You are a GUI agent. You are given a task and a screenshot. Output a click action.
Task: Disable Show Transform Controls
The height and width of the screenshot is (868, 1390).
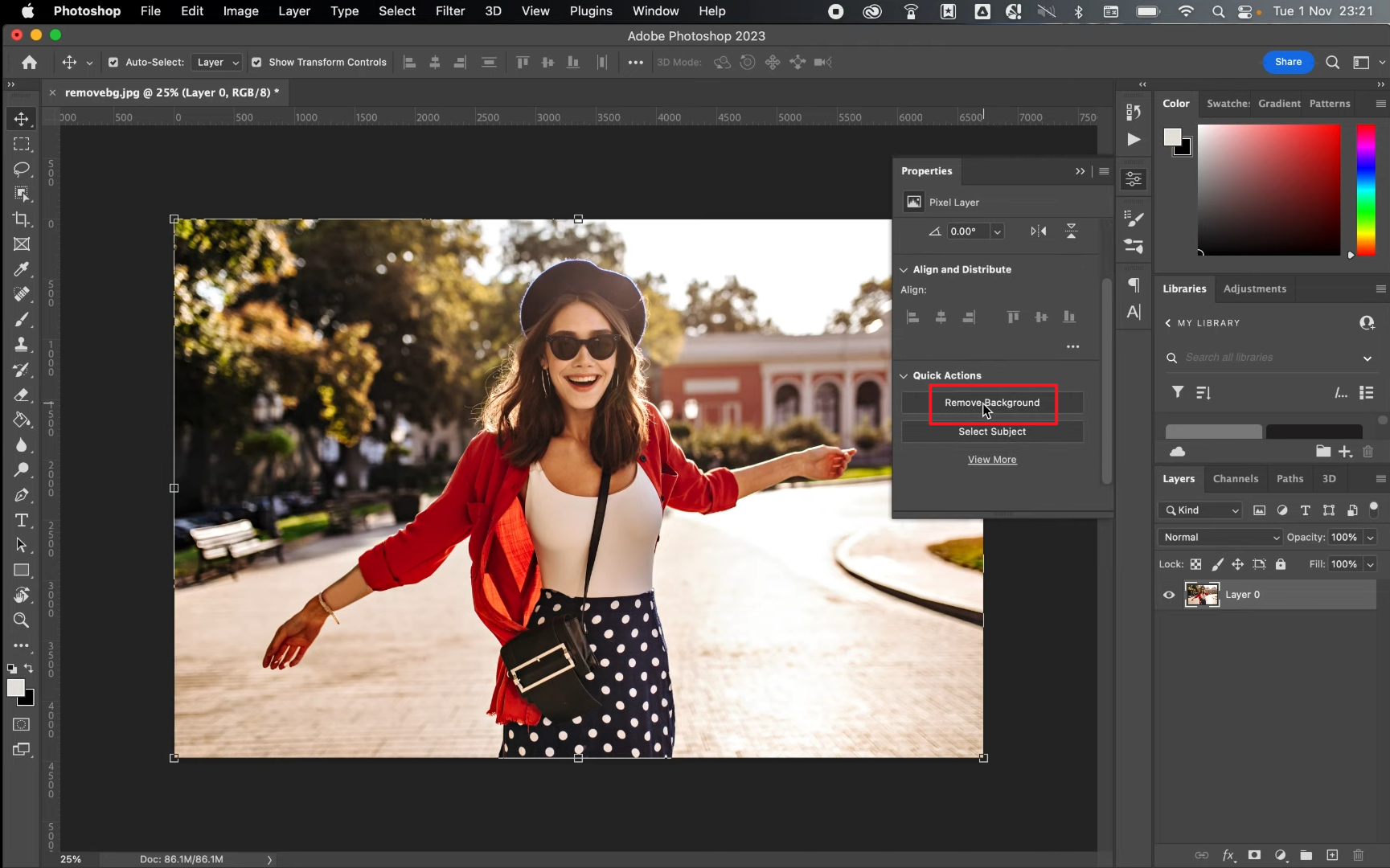257,62
